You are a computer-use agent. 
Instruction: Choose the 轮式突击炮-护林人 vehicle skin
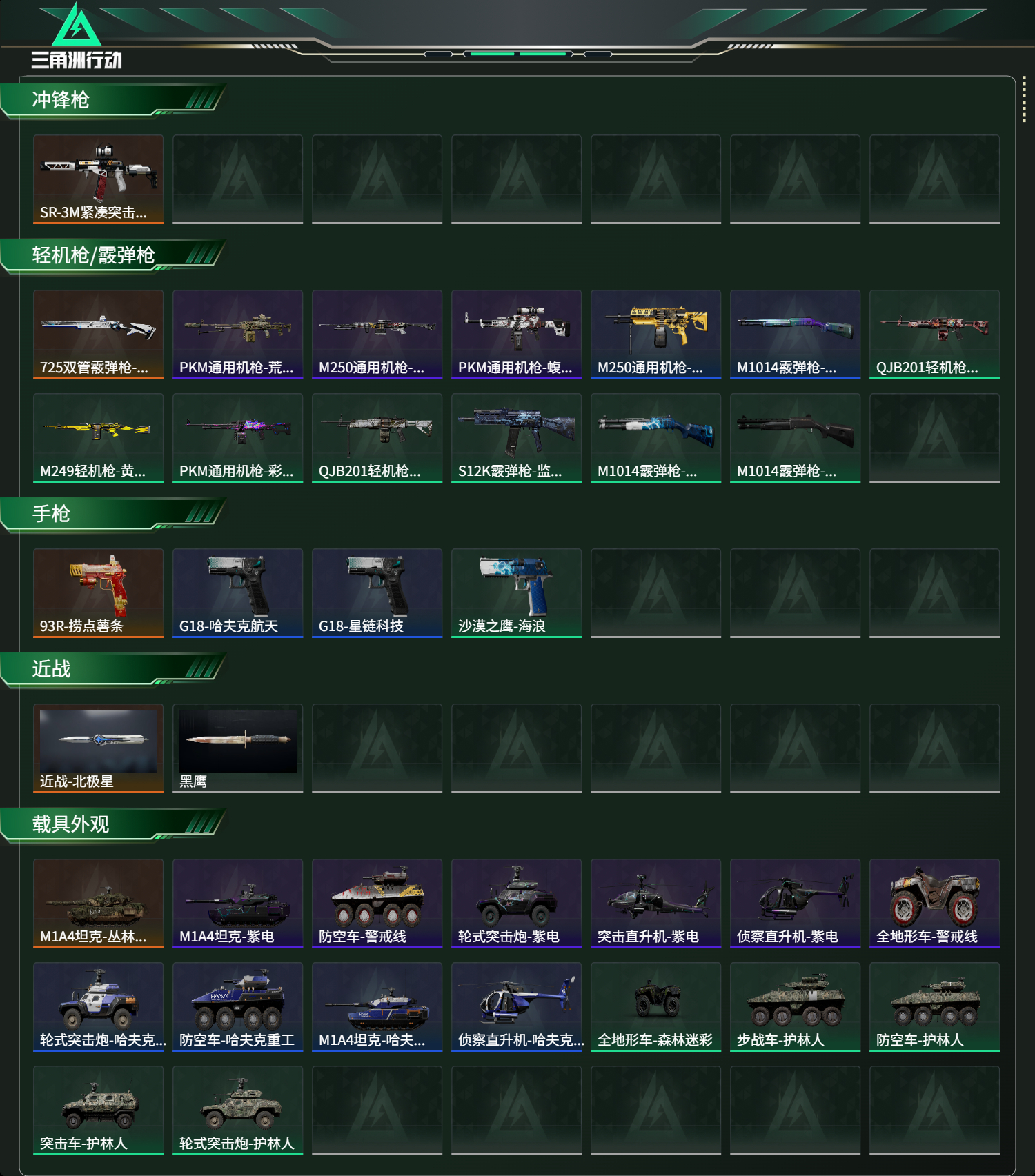(x=238, y=1110)
